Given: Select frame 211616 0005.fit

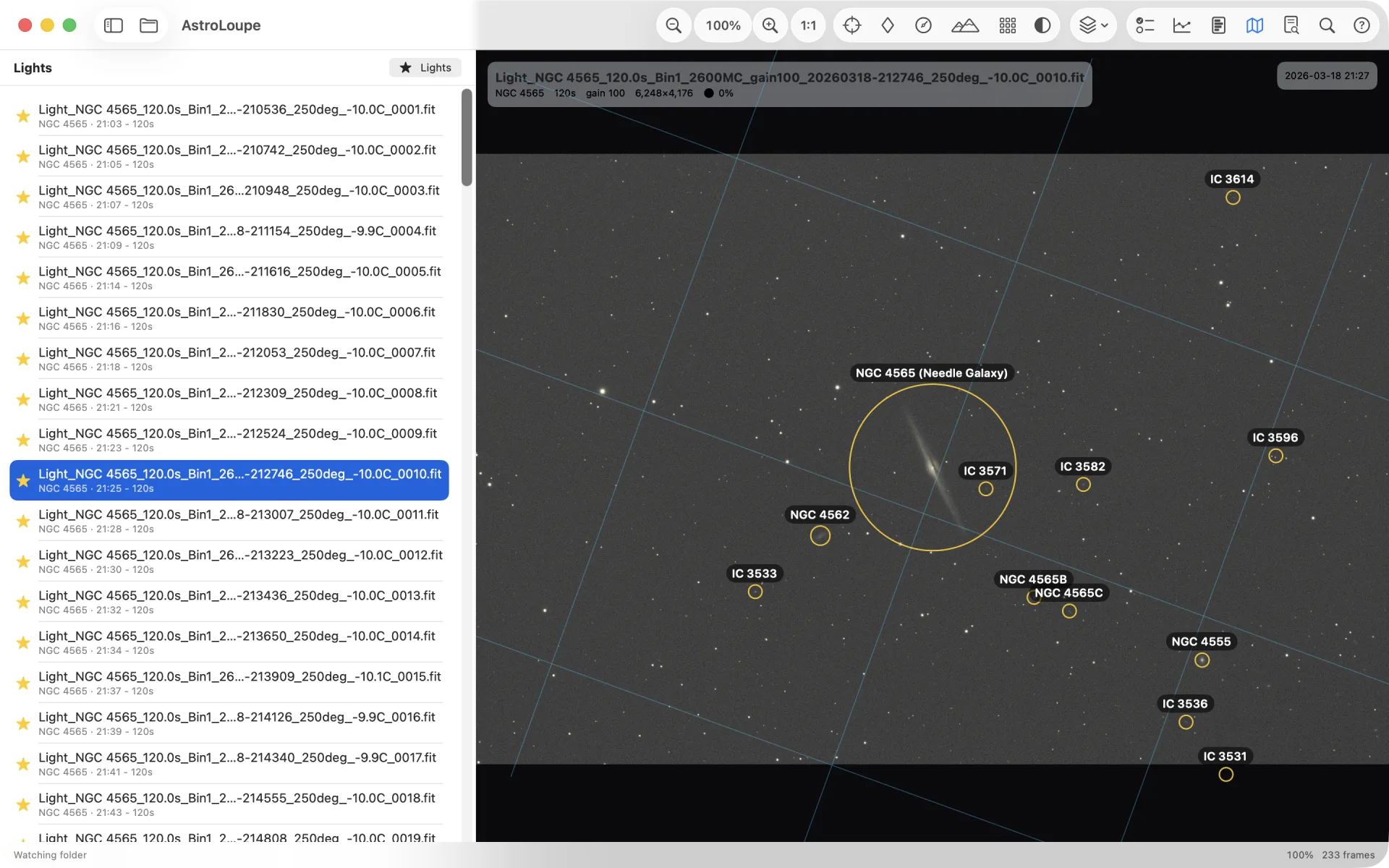Looking at the screenshot, I should pyautogui.click(x=229, y=278).
